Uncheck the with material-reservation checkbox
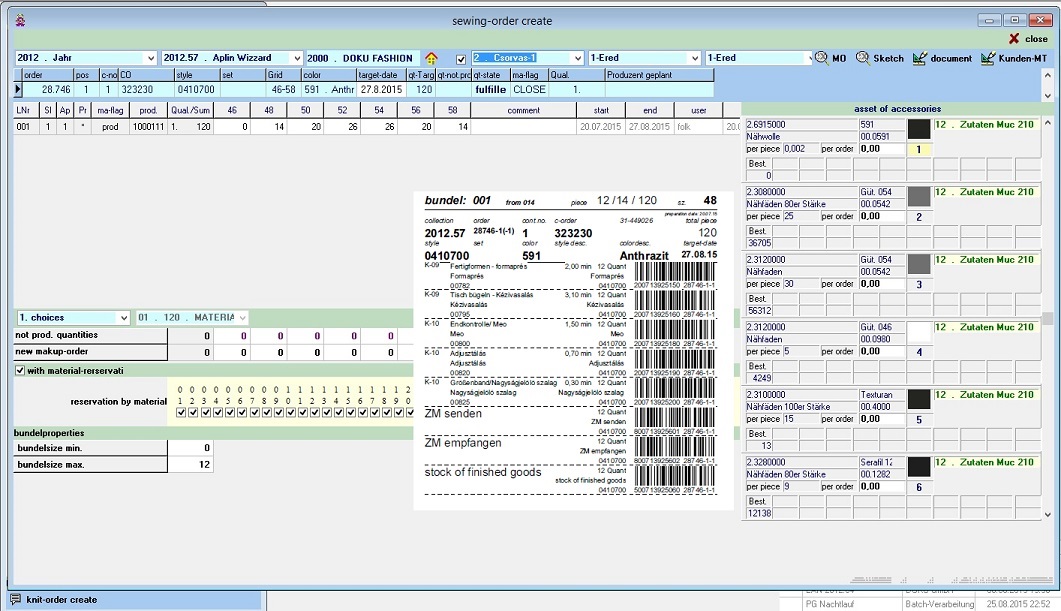The width and height of the screenshot is (1061, 611). [x=21, y=371]
